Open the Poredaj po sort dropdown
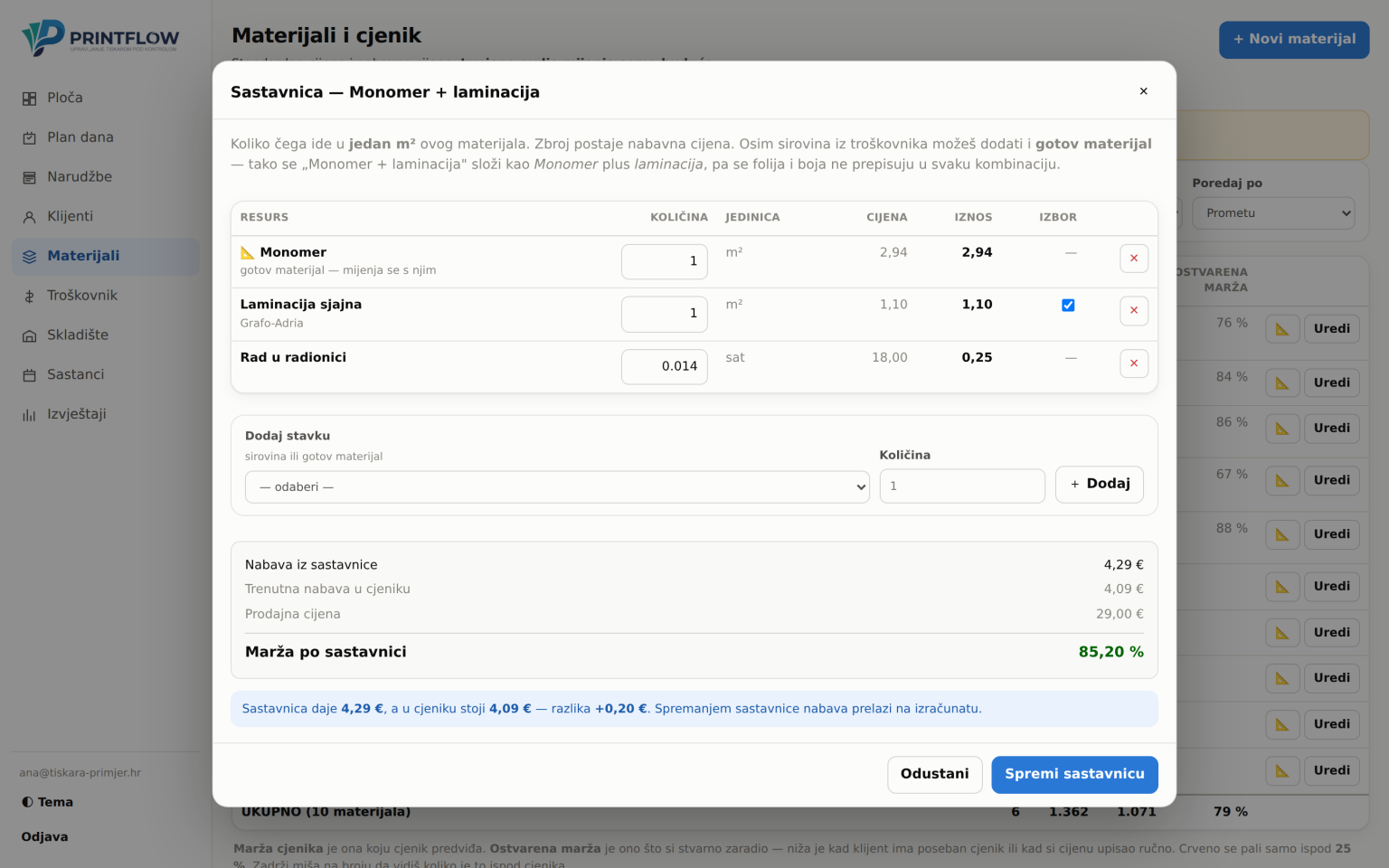Viewport: 1389px width, 868px height. [1273, 213]
